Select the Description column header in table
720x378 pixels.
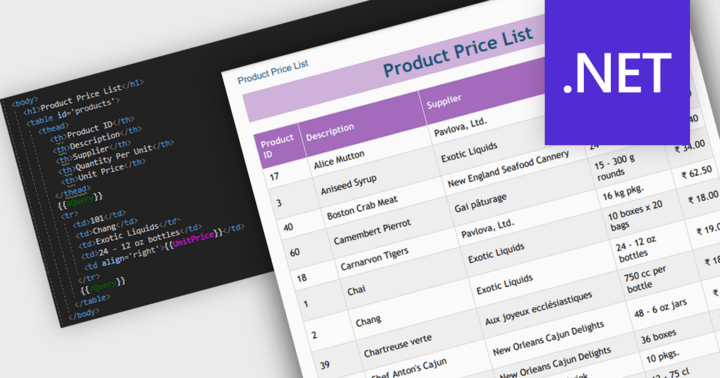tap(330, 132)
